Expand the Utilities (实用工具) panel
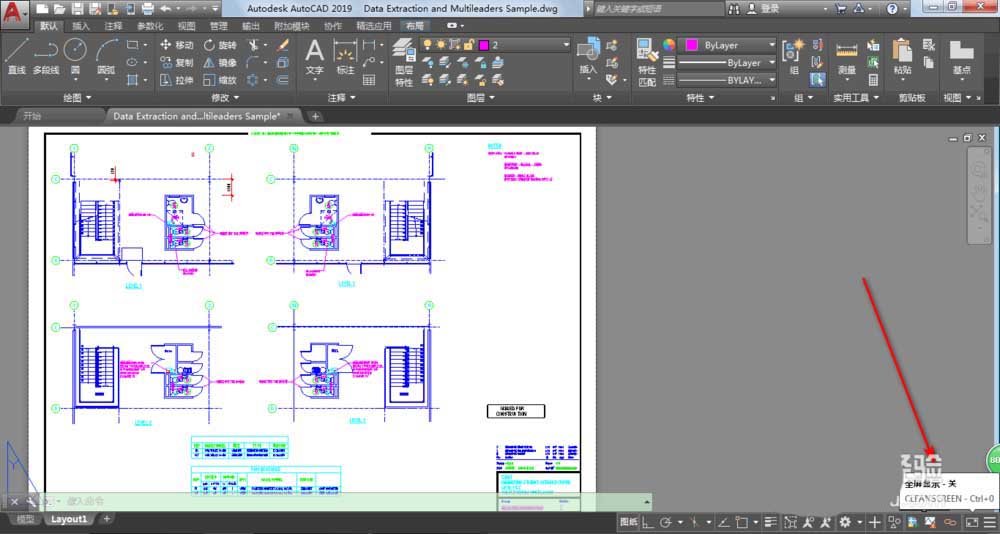 [x=856, y=98]
